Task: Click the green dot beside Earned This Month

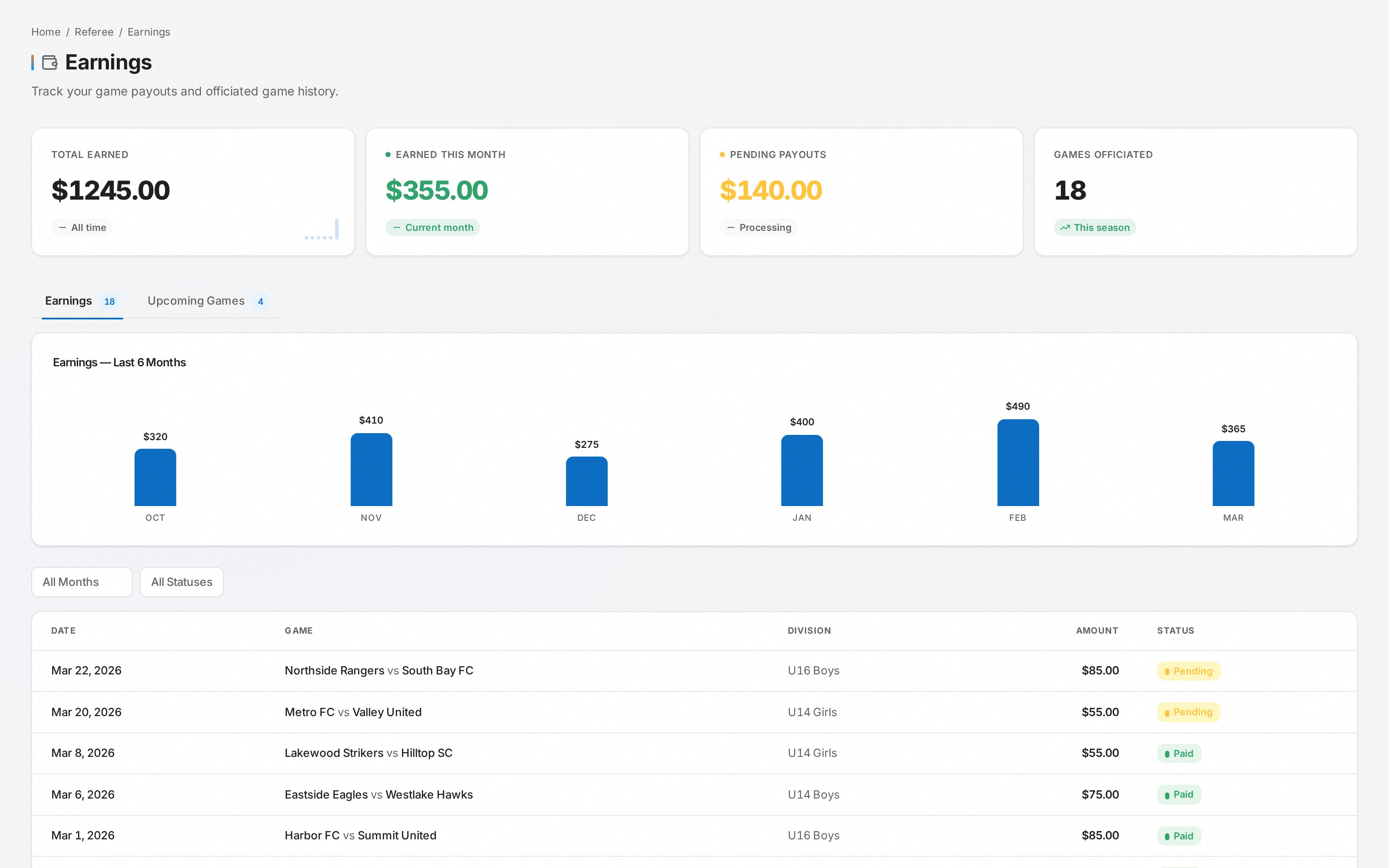Action: click(388, 155)
